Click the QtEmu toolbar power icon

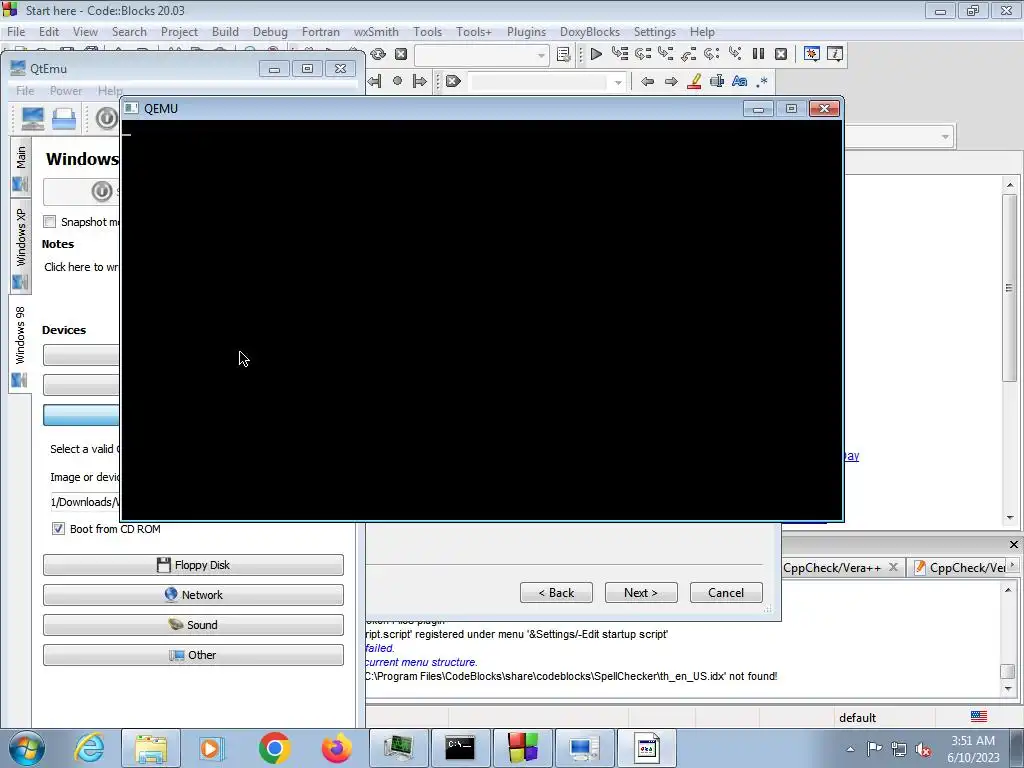pos(106,118)
